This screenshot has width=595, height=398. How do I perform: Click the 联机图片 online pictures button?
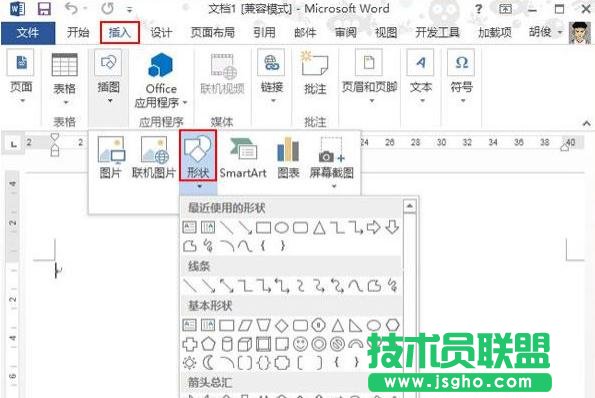153,157
